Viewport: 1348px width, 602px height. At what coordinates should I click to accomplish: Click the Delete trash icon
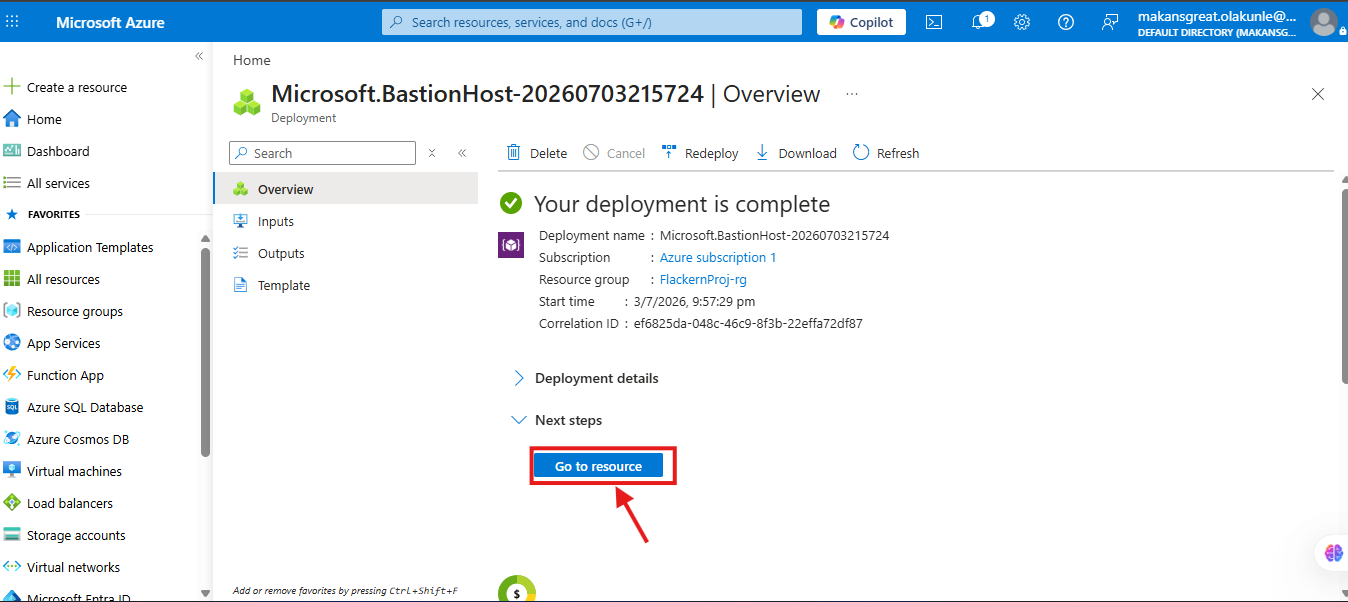(514, 153)
